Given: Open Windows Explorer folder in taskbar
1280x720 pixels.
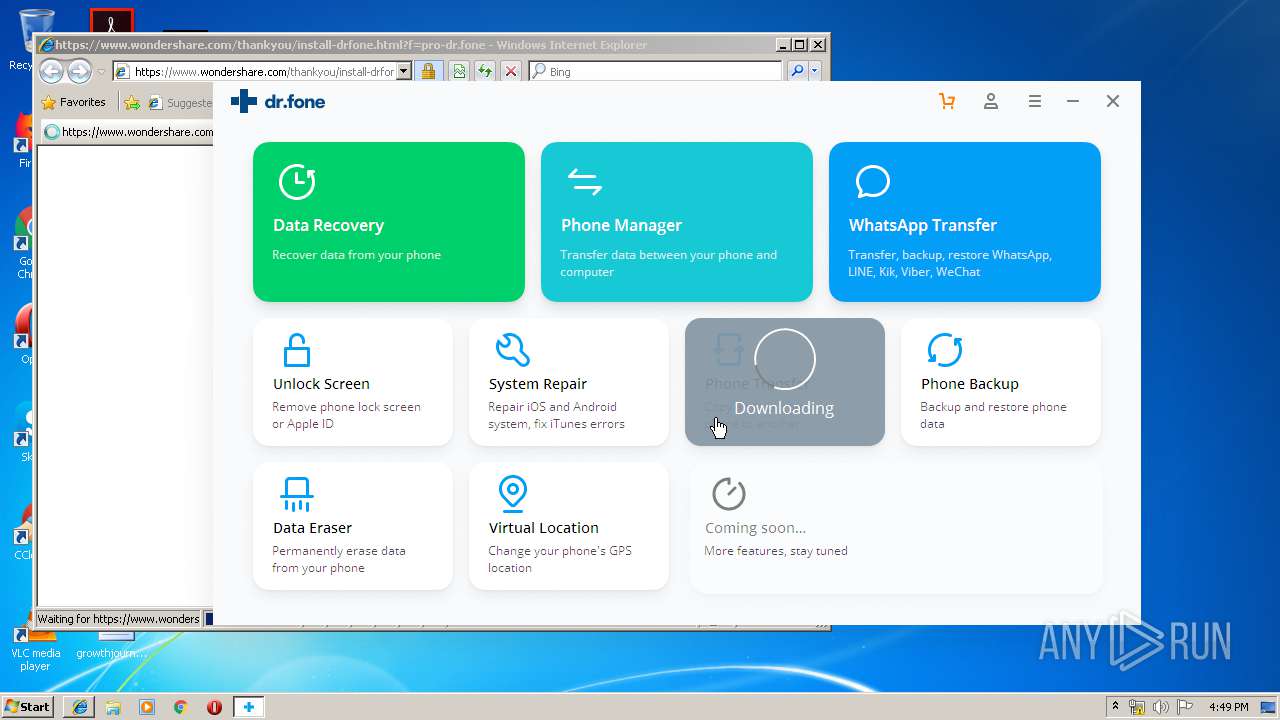Looking at the screenshot, I should (x=113, y=706).
